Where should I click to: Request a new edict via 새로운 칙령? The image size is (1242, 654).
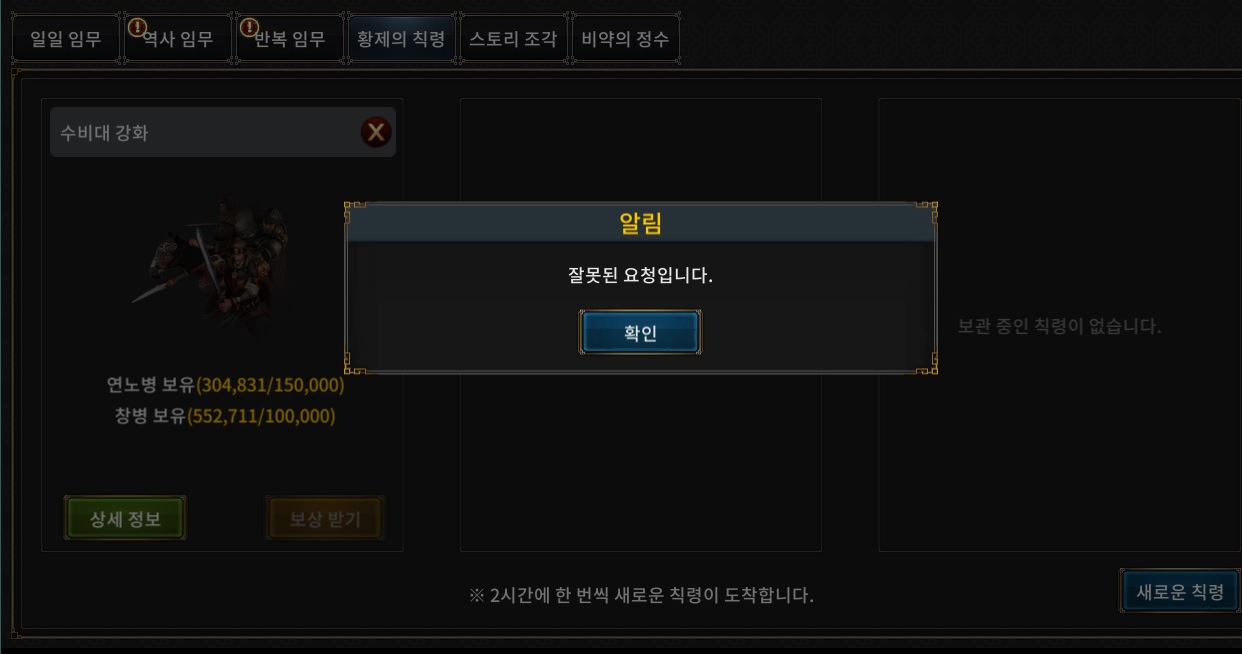1180,592
